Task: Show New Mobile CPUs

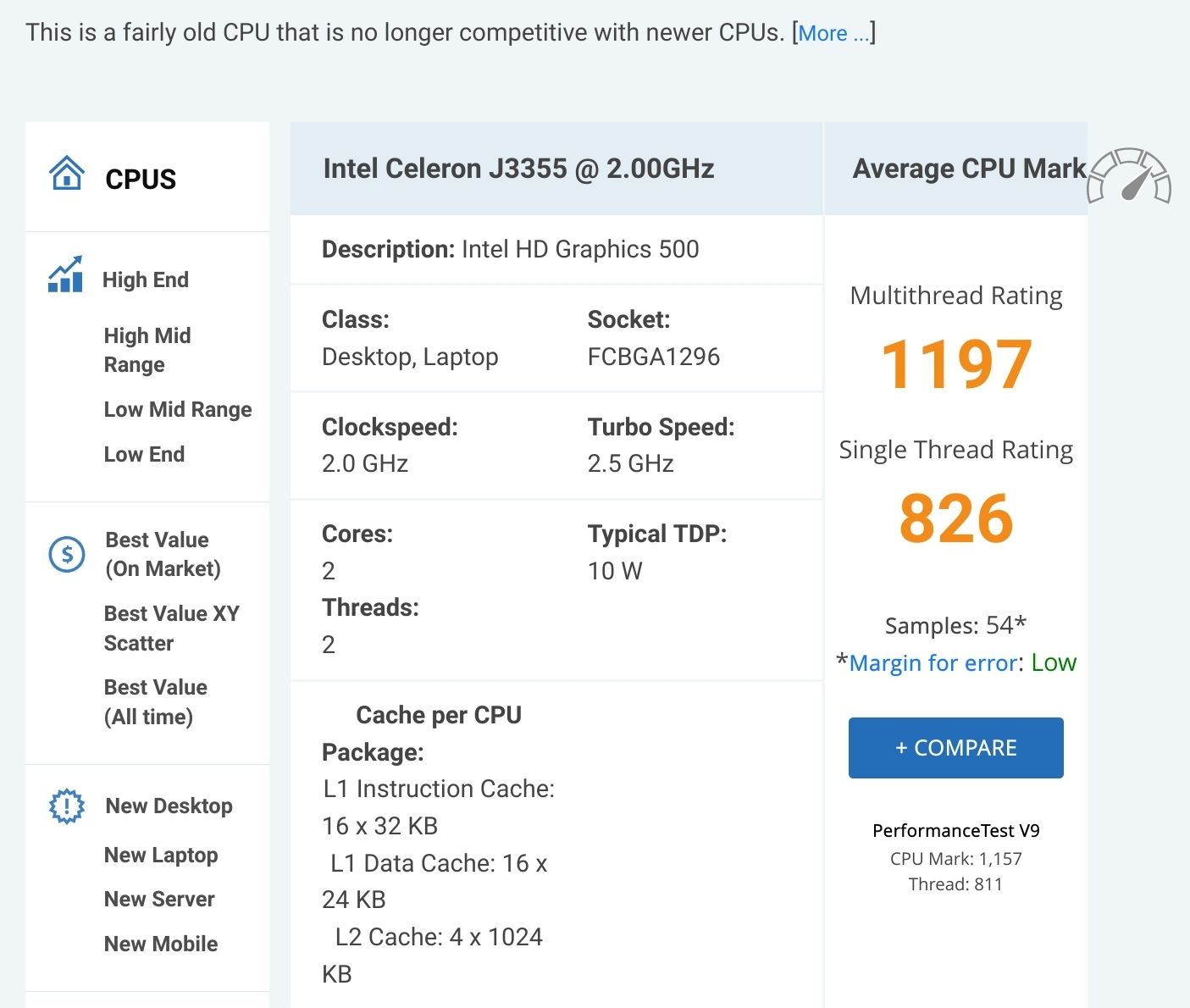Action: pos(161,944)
